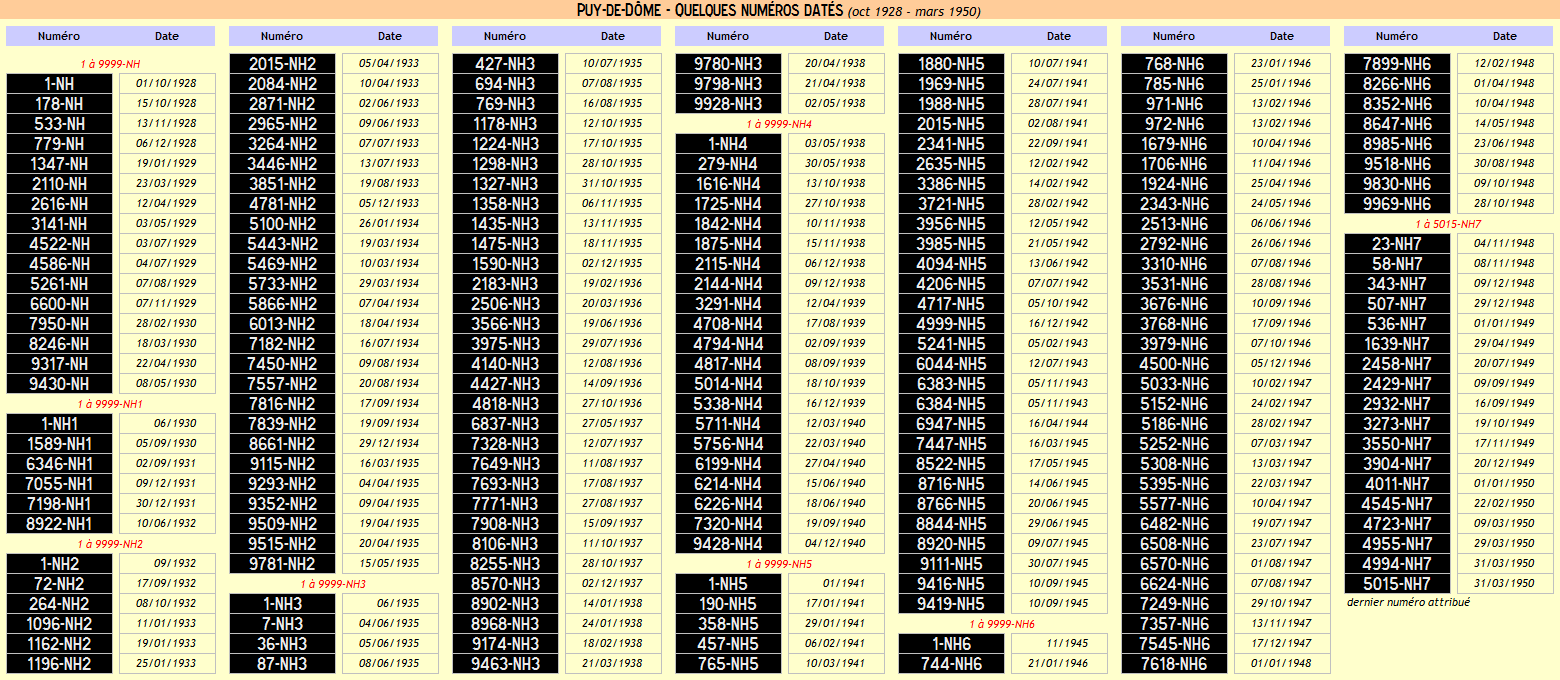
Task: Click plate number '9780-NH3'
Action: [728, 64]
